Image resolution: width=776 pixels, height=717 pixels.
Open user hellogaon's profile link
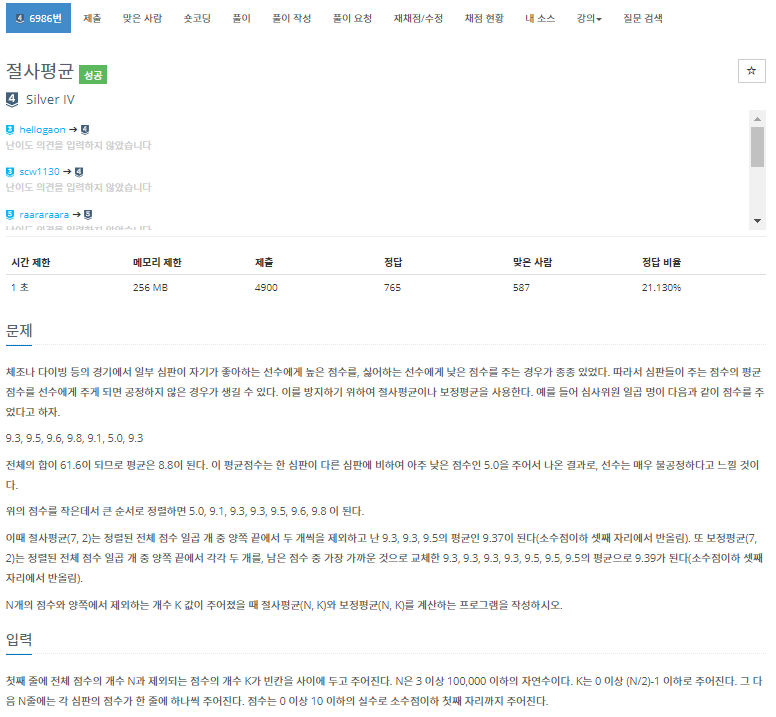click(42, 130)
